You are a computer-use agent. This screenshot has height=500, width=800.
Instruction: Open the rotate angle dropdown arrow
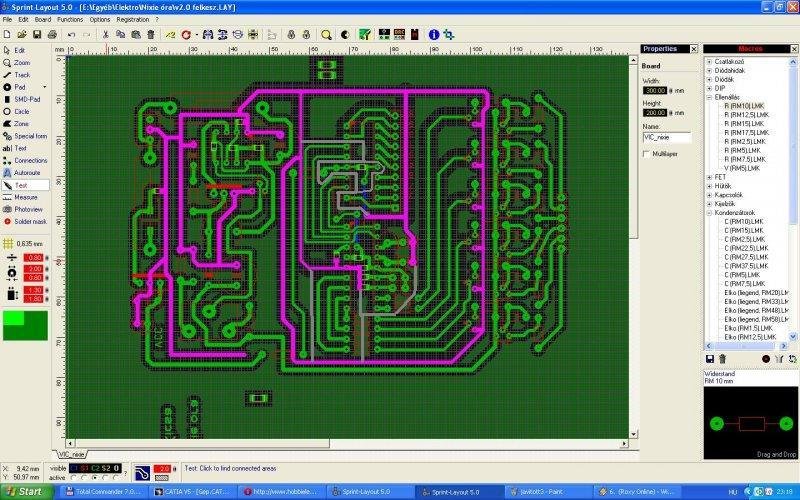click(196, 35)
